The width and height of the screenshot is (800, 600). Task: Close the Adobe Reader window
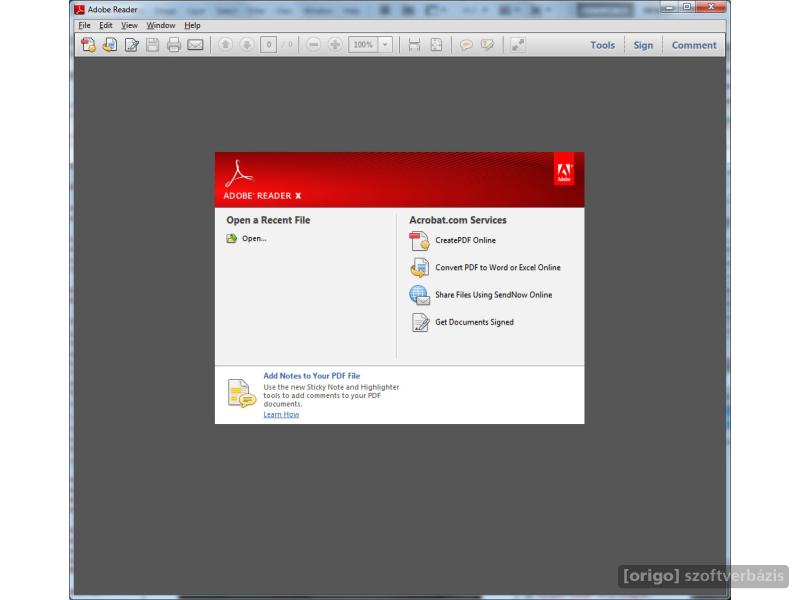pyautogui.click(x=711, y=7)
